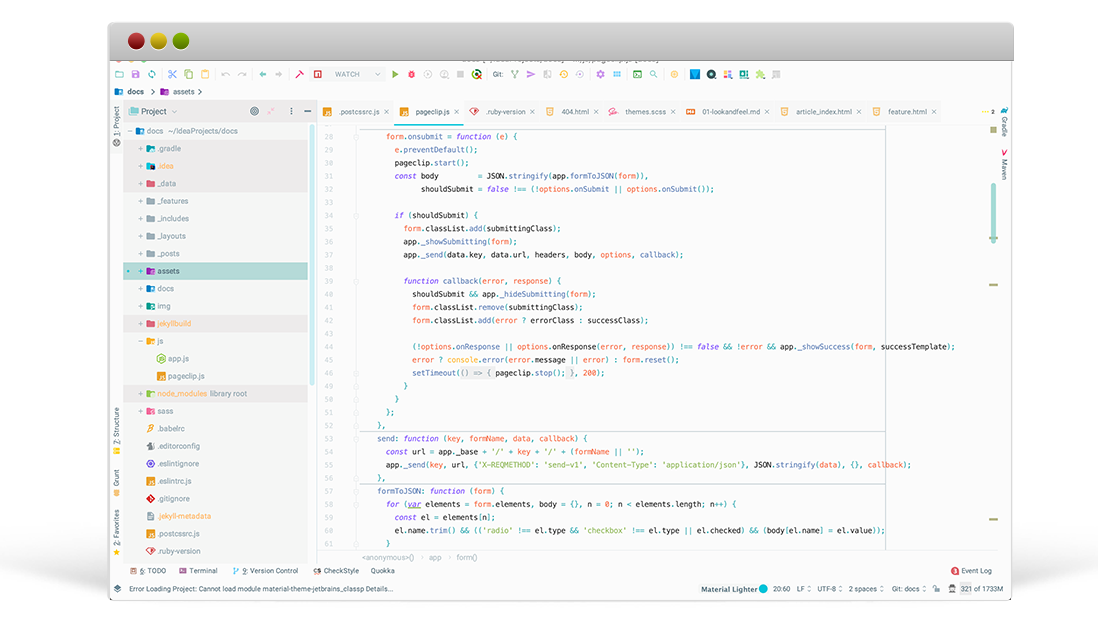1098x637 pixels.
Task: Toggle the 6: TODO tool window
Action: pyautogui.click(x=148, y=571)
